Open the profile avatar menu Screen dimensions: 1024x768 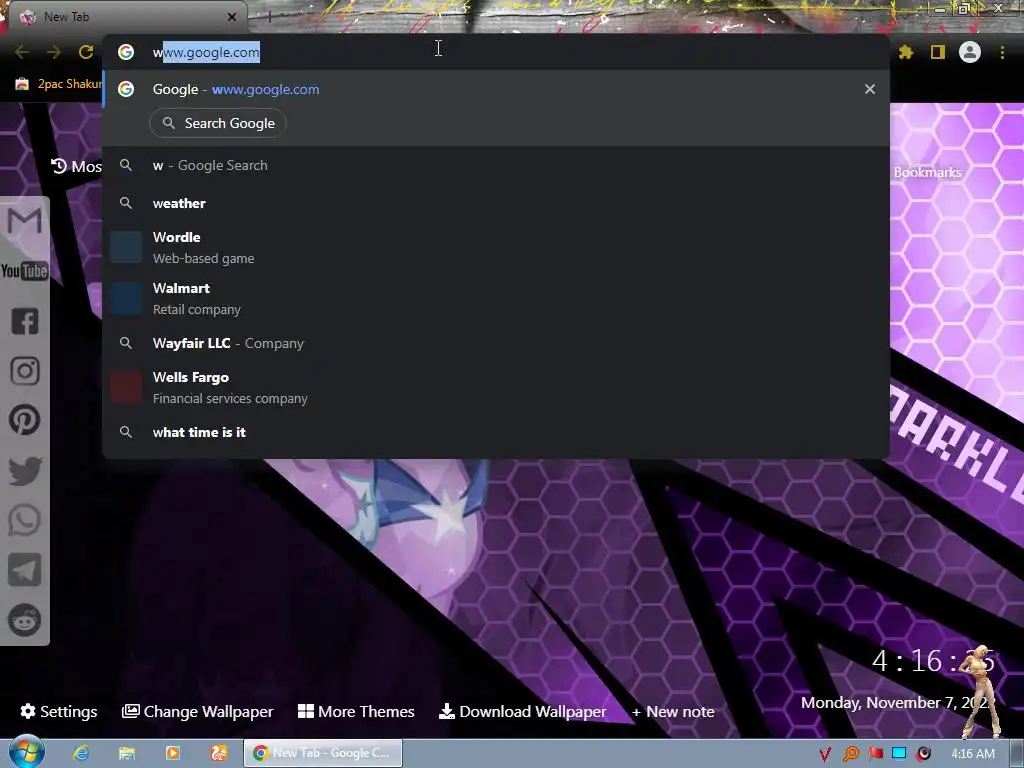[970, 52]
